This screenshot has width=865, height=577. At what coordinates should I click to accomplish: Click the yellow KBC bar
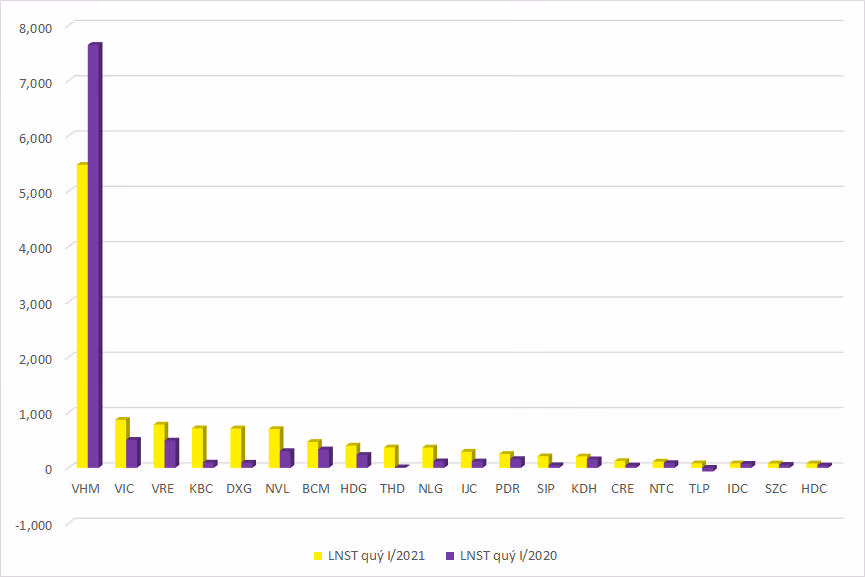(x=197, y=447)
